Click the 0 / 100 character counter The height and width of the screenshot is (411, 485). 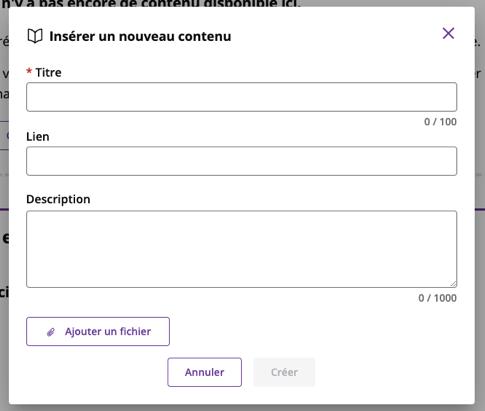click(440, 122)
